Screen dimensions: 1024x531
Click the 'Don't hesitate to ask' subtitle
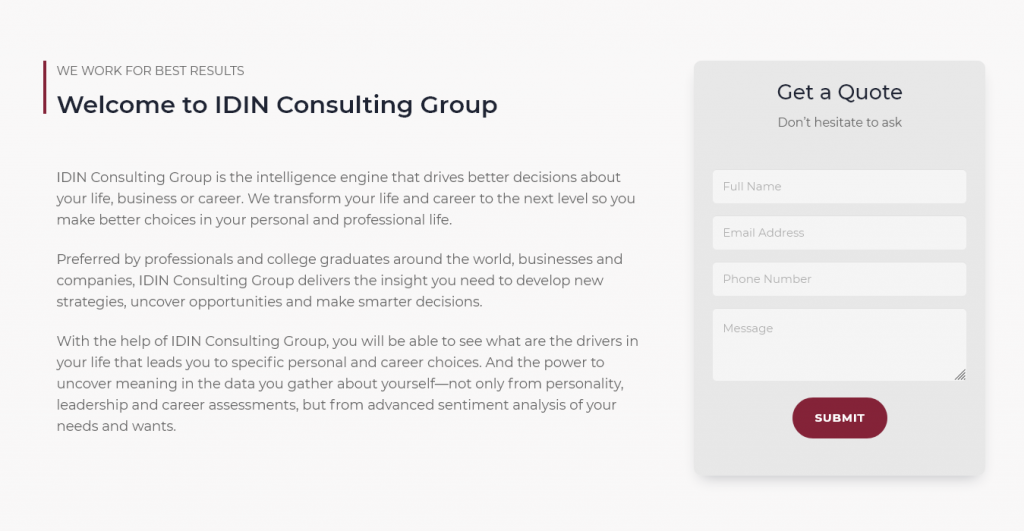[839, 123]
